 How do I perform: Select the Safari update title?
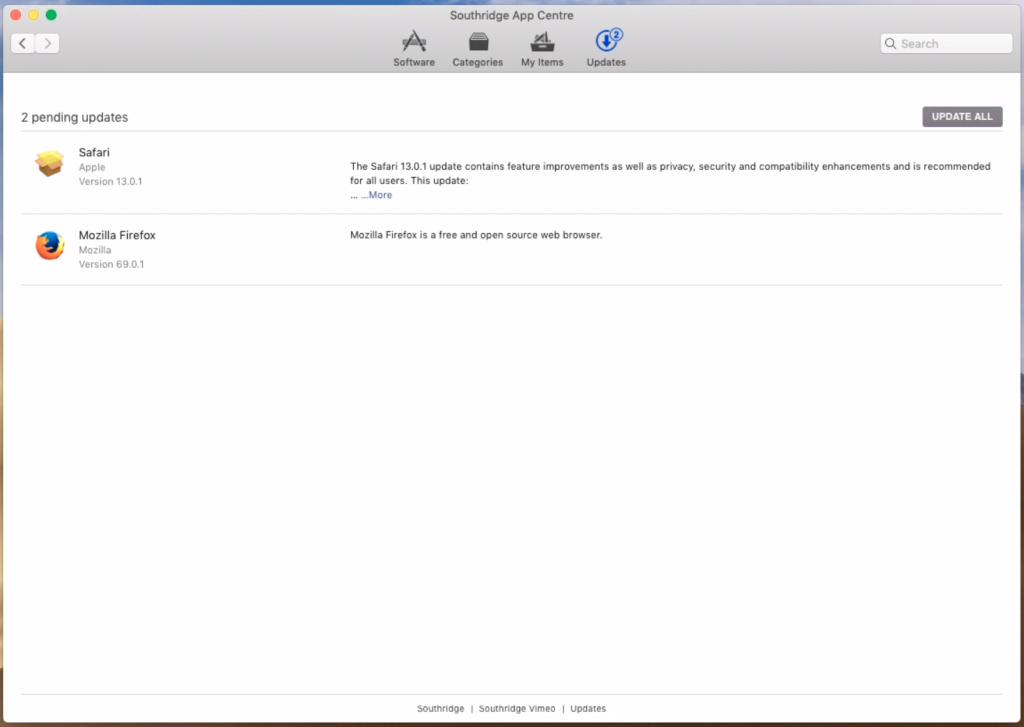pyautogui.click(x=94, y=152)
